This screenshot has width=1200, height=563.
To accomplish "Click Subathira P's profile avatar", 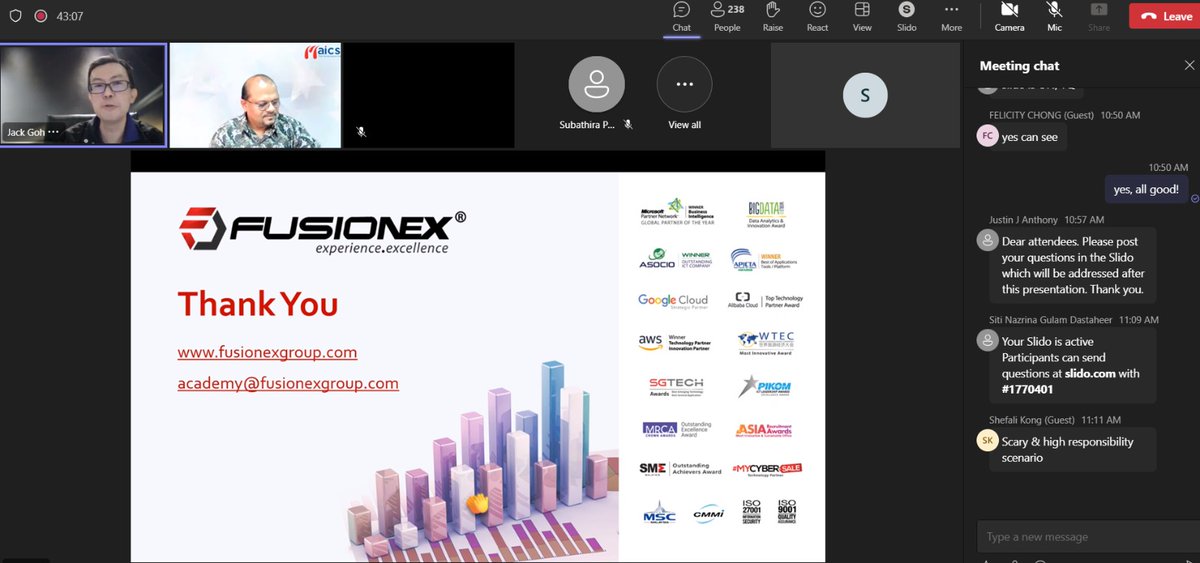I will pyautogui.click(x=597, y=85).
